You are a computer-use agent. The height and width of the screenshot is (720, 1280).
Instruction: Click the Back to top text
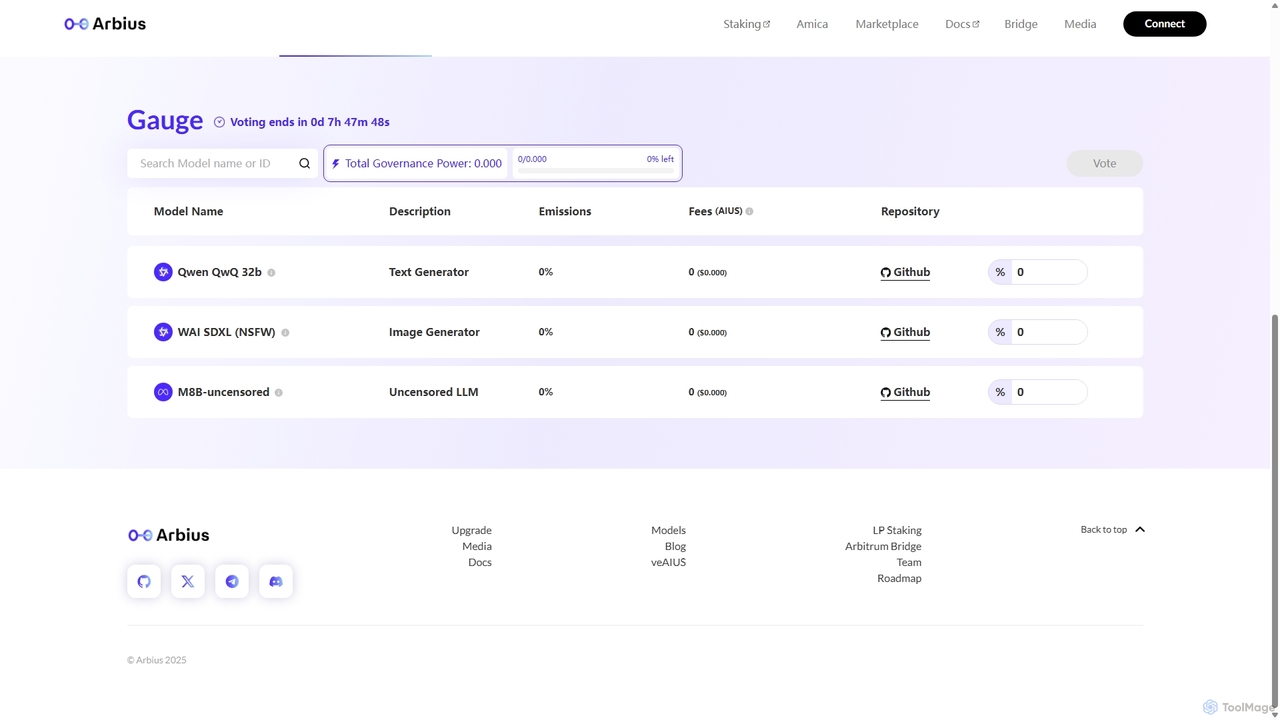[1103, 530]
